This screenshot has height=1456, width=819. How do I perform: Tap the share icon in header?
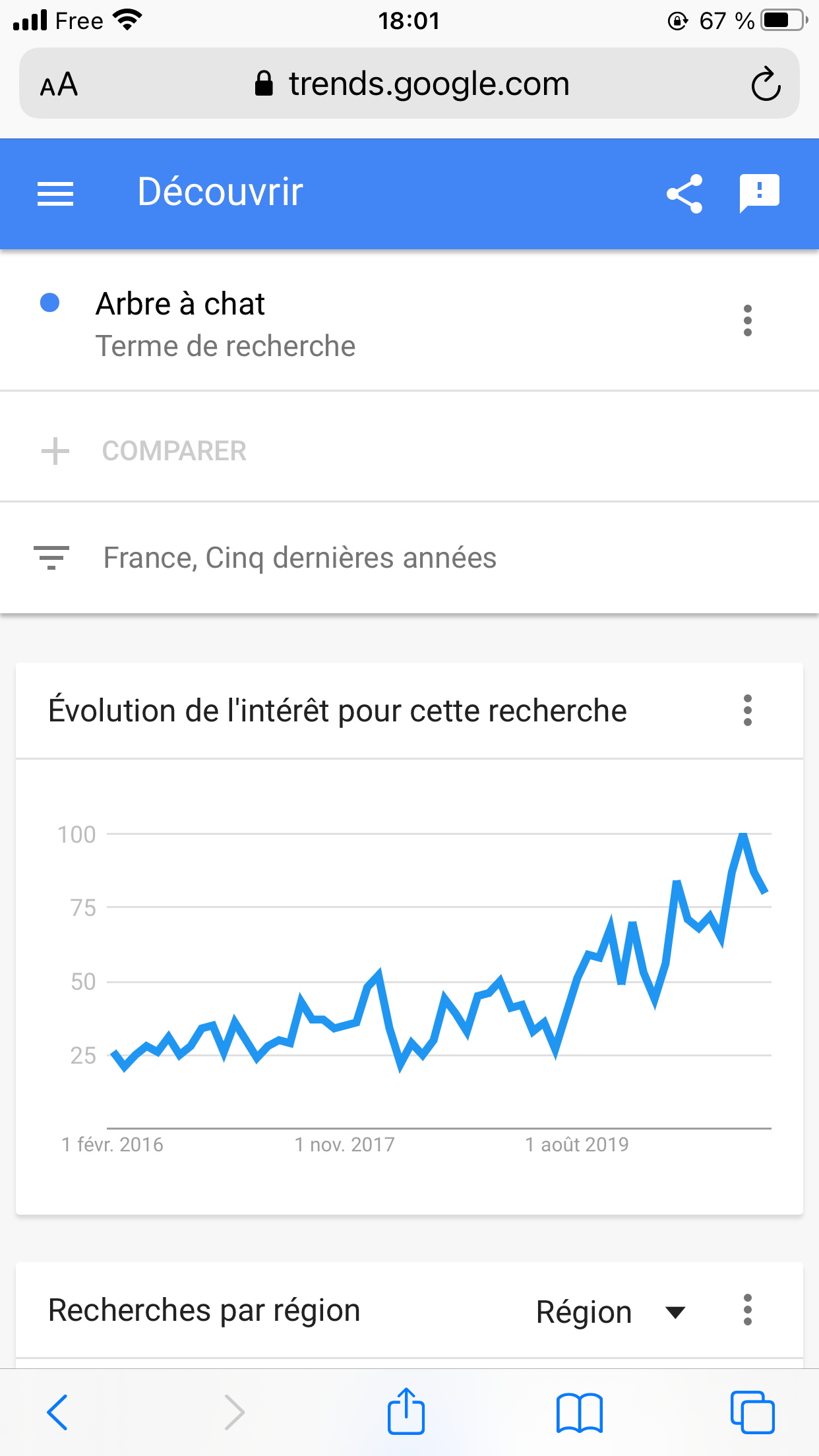coord(684,194)
